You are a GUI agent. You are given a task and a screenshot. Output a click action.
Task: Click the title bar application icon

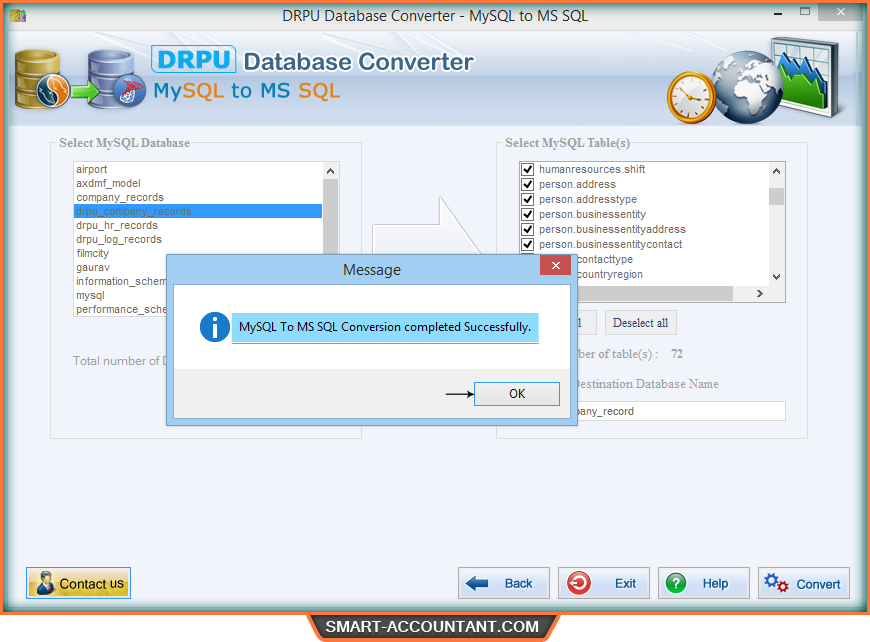[x=18, y=16]
